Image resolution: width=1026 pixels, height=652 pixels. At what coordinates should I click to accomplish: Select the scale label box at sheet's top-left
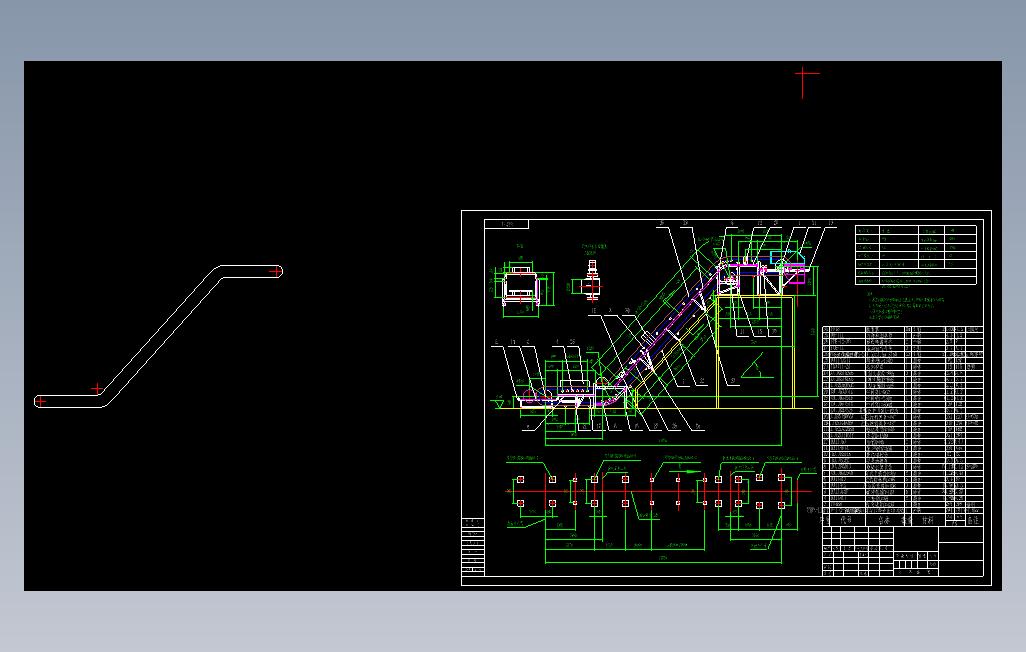click(506, 224)
